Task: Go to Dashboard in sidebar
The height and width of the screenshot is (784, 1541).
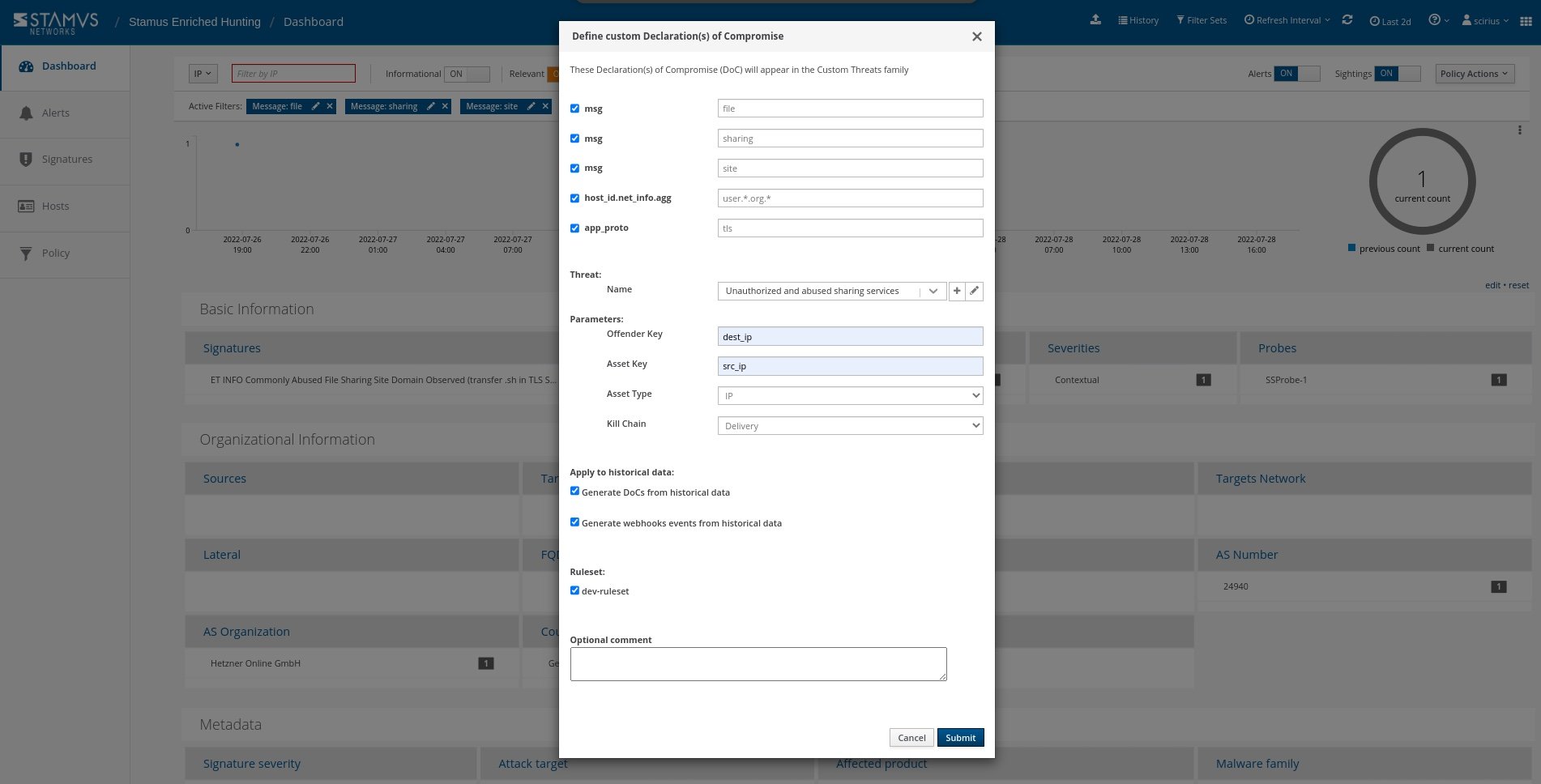Action: [x=65, y=66]
